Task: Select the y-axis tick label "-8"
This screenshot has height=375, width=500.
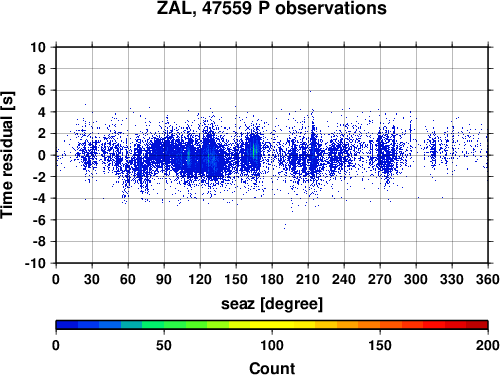Action: coord(39,242)
